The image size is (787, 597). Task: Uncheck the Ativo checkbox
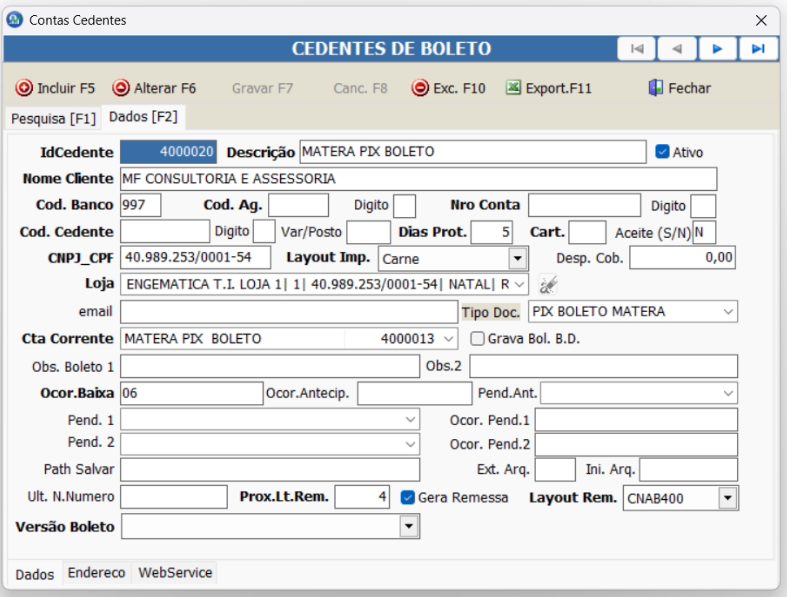click(662, 153)
